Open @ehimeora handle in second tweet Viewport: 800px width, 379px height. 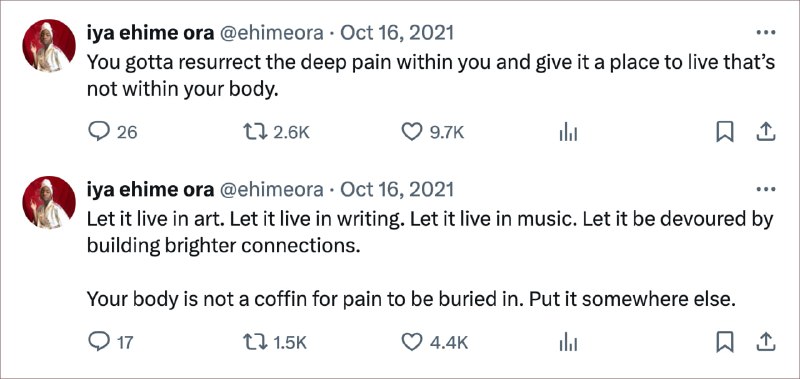click(271, 190)
